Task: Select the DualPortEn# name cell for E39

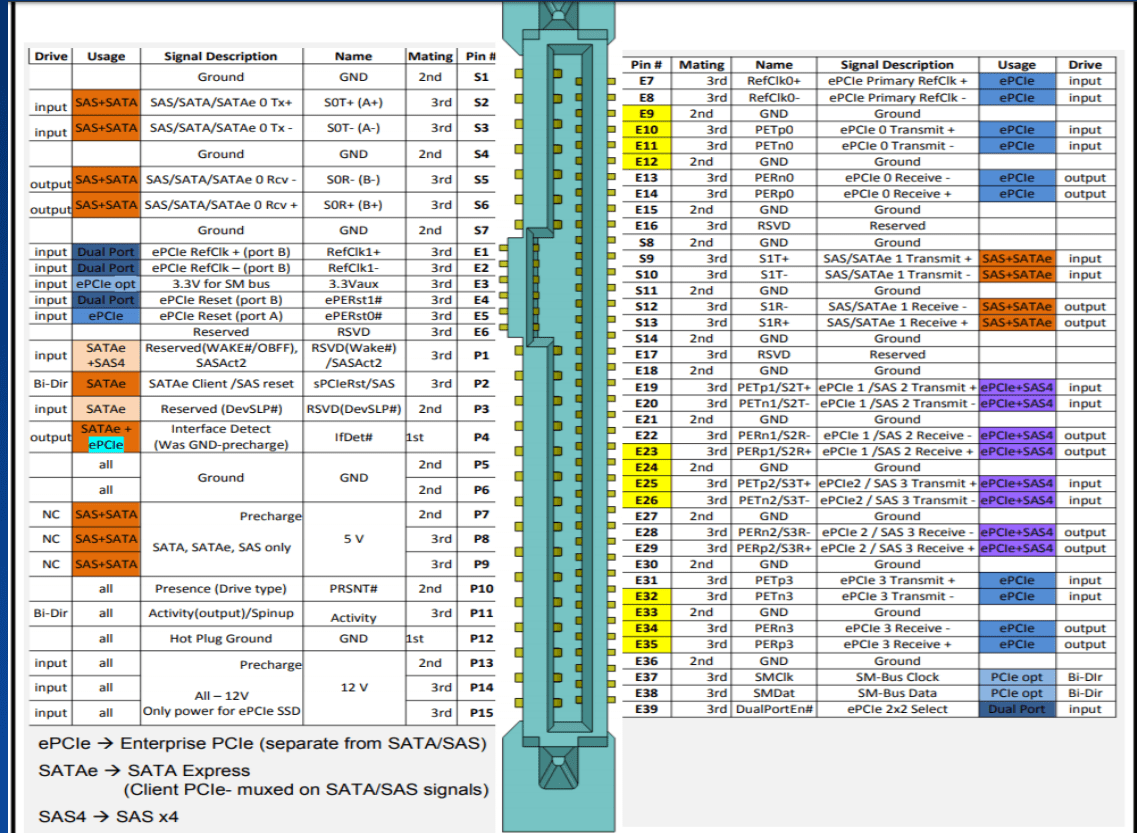Action: pyautogui.click(x=774, y=709)
